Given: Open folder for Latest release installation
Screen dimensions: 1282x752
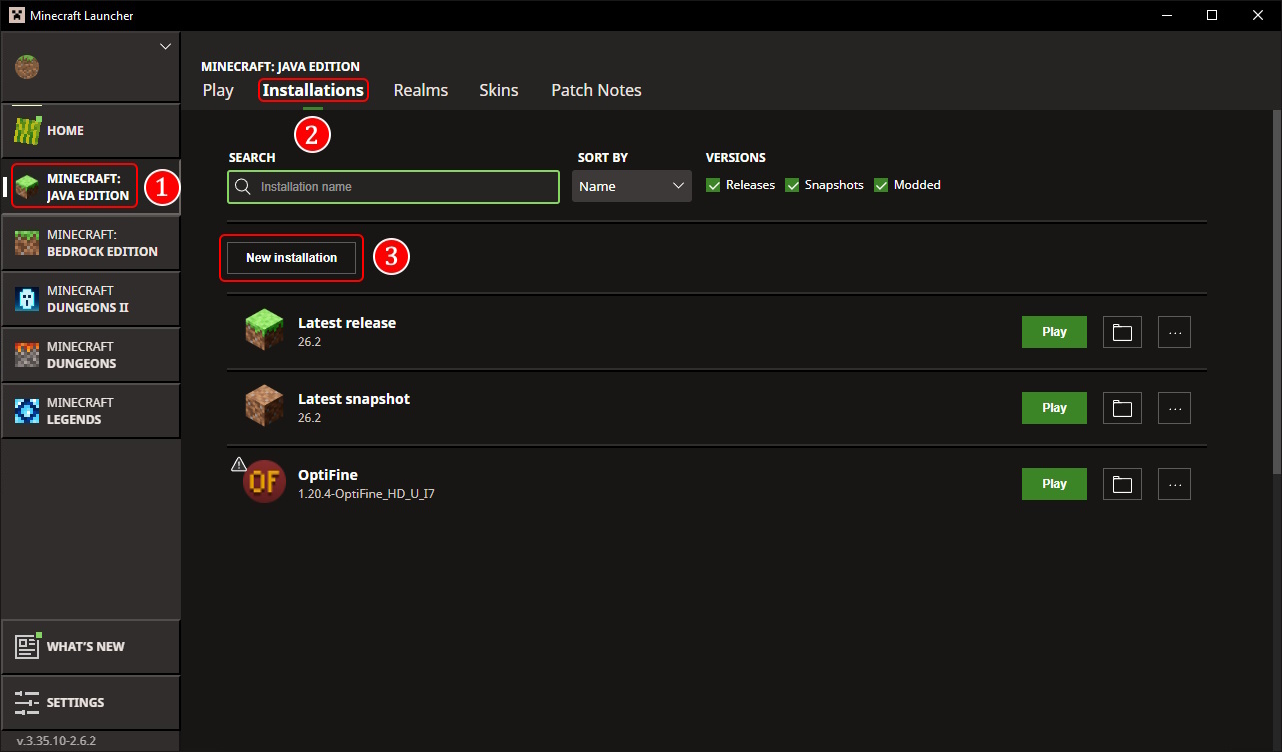Looking at the screenshot, I should point(1122,332).
